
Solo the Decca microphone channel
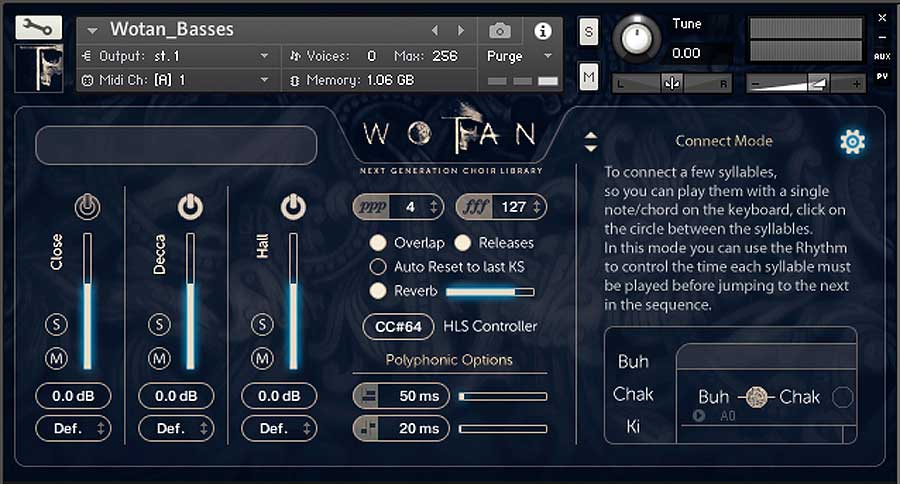(x=159, y=324)
